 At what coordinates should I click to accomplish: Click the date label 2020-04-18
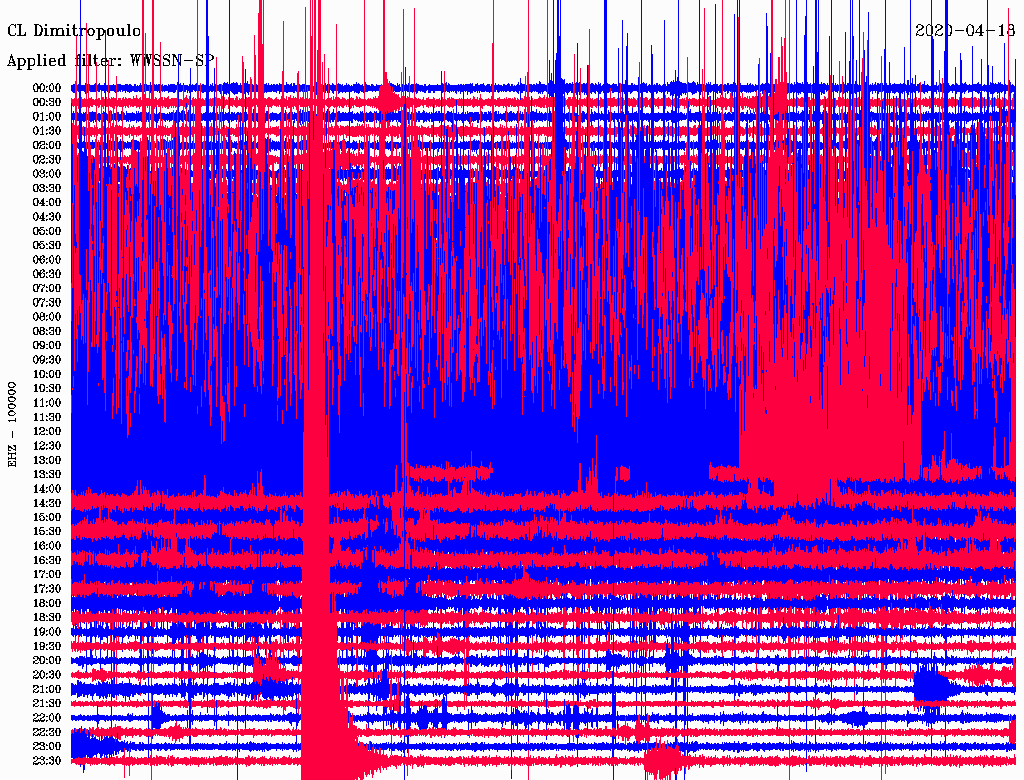coord(964,31)
